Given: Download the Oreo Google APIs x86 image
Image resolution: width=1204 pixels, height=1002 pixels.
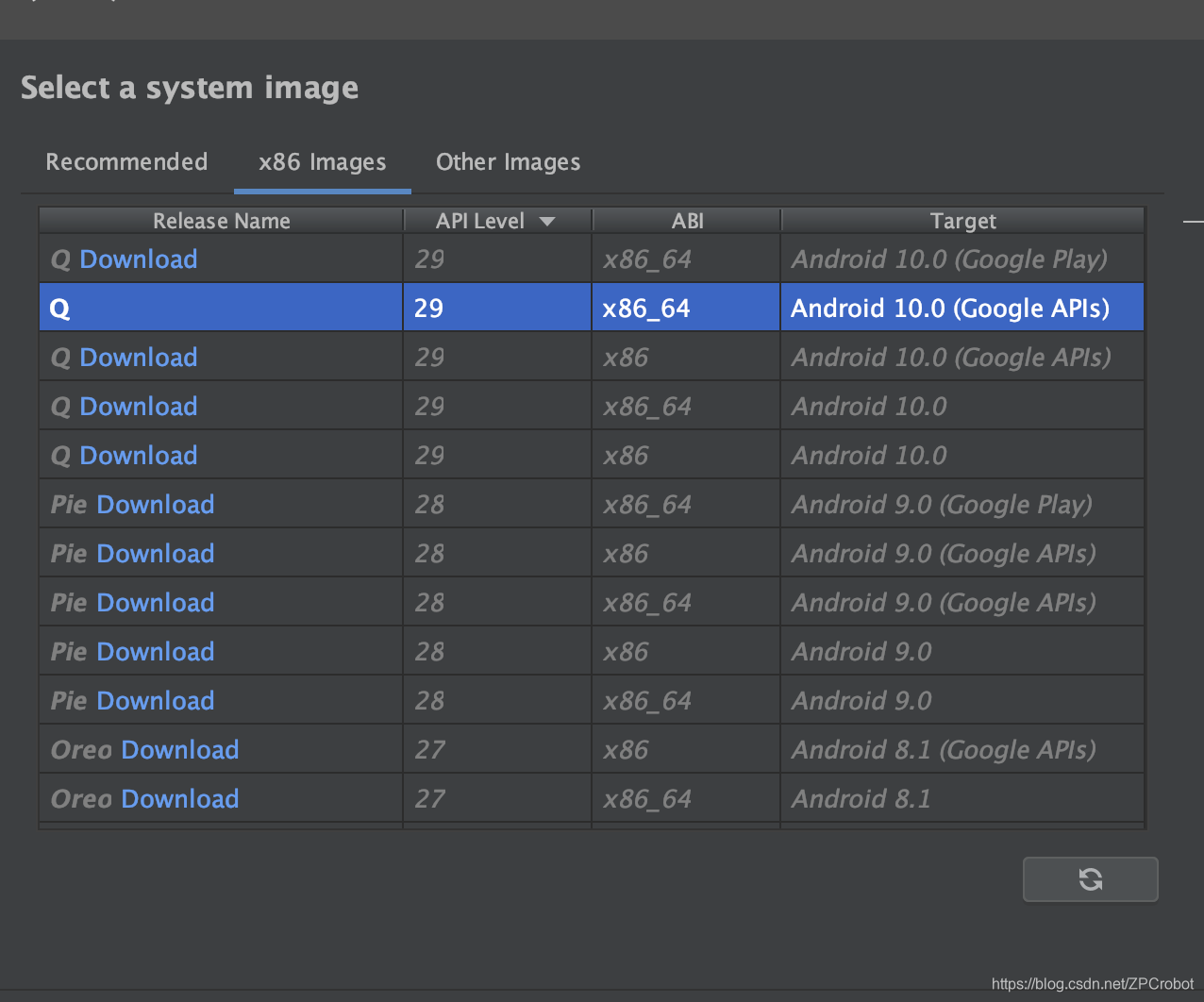Looking at the screenshot, I should (x=179, y=749).
